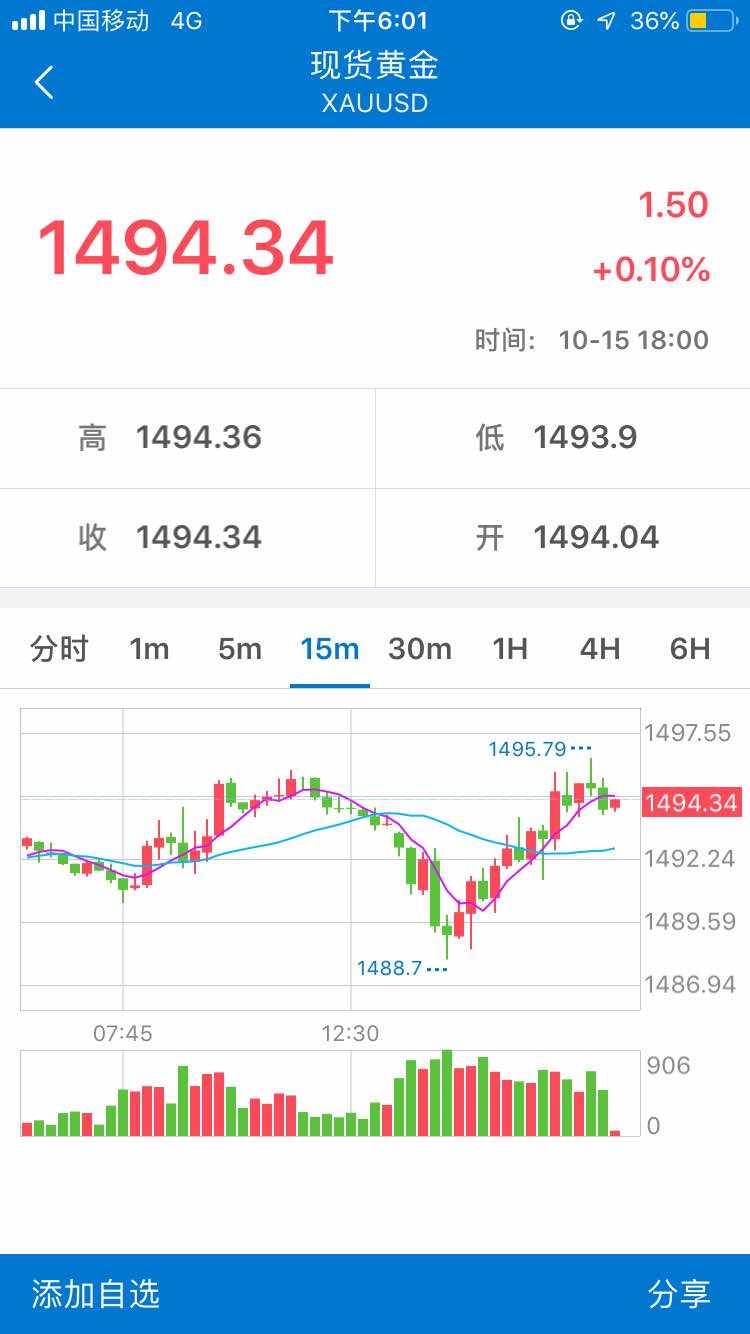
Task: Click the 1494.34 current price tag on chart
Action: 690,802
